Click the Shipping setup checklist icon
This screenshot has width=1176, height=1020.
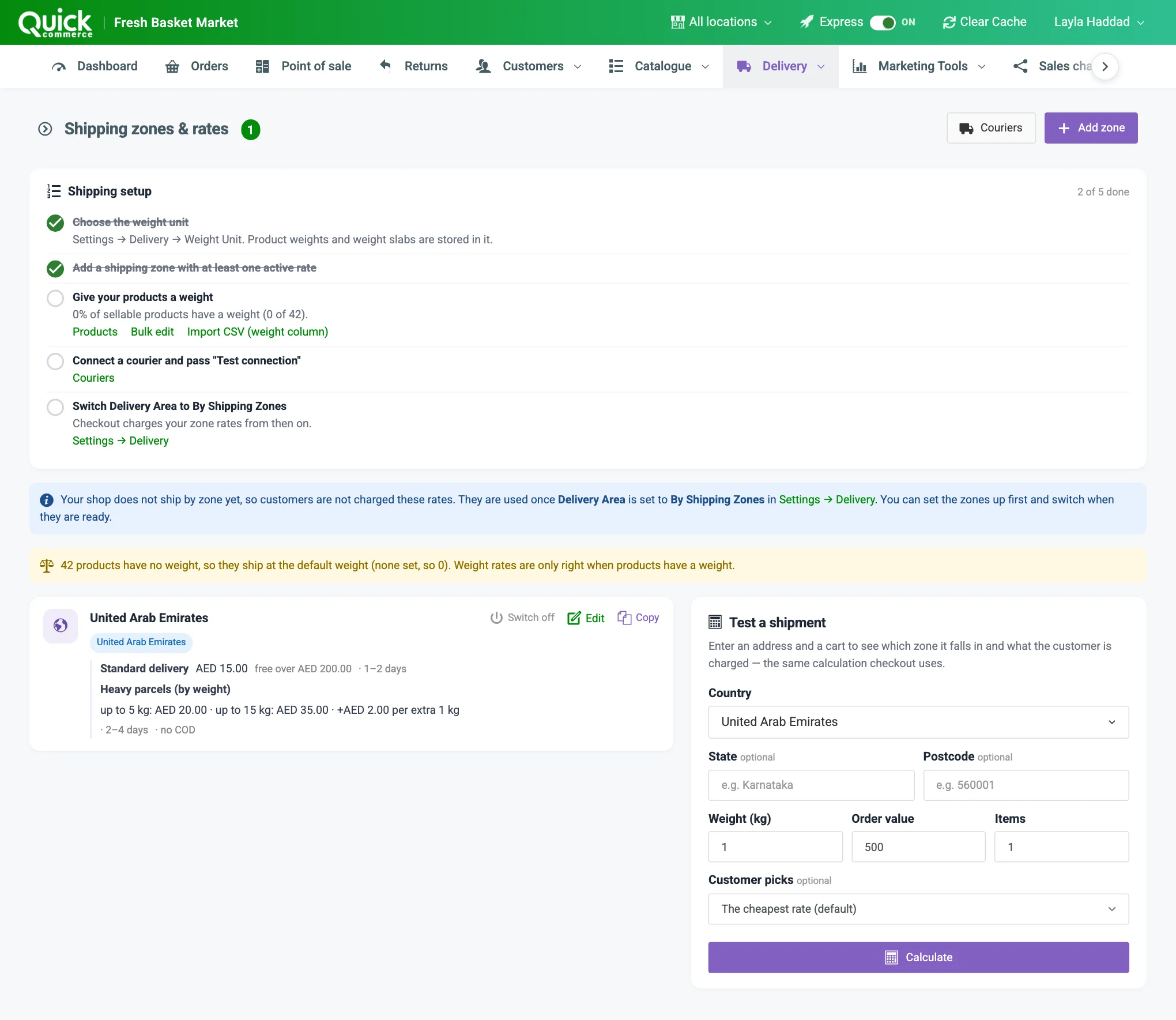click(54, 191)
